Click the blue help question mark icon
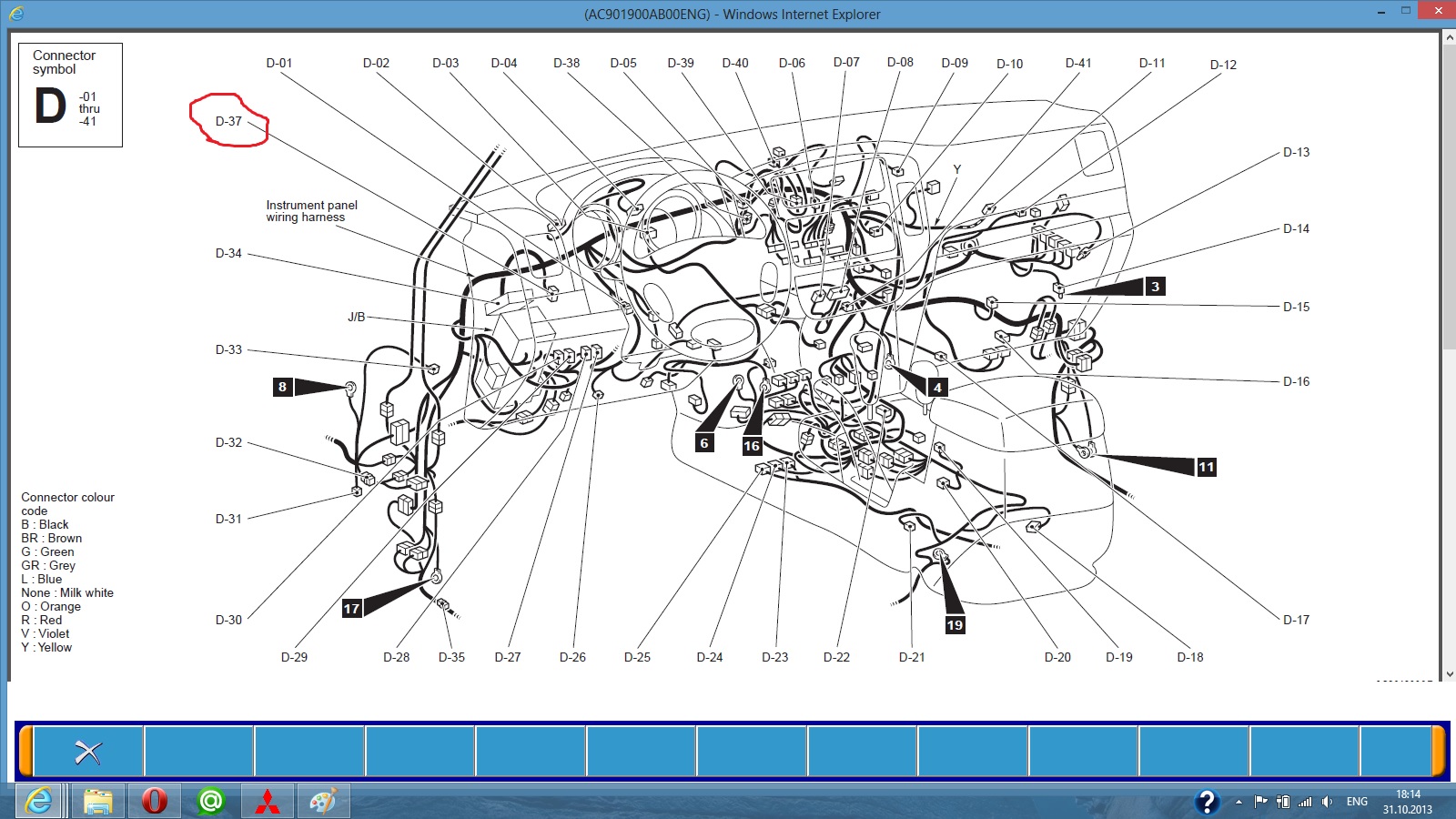Viewport: 1456px width, 819px height. tap(1207, 802)
